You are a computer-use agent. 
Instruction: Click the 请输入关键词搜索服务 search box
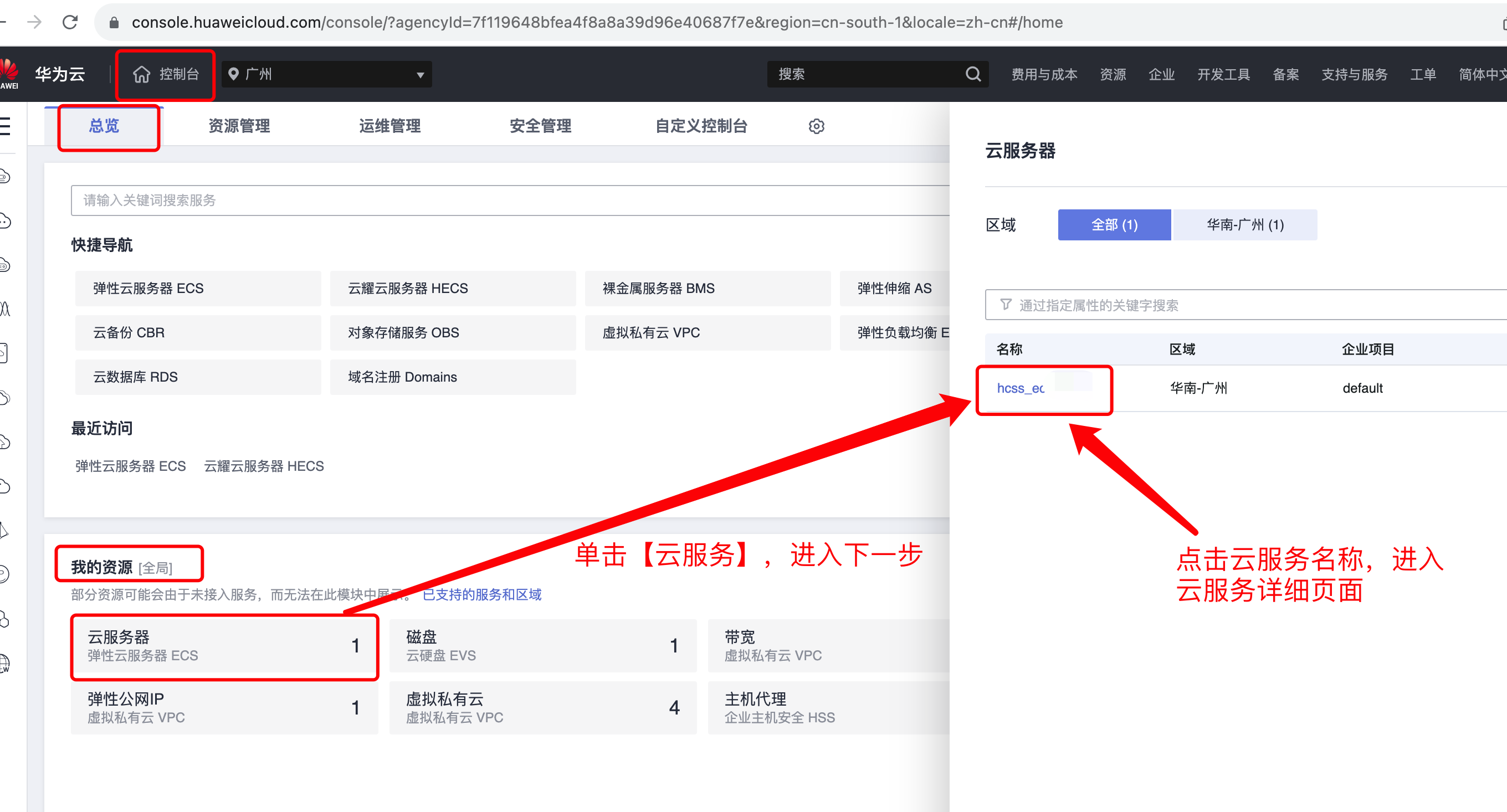(510, 200)
